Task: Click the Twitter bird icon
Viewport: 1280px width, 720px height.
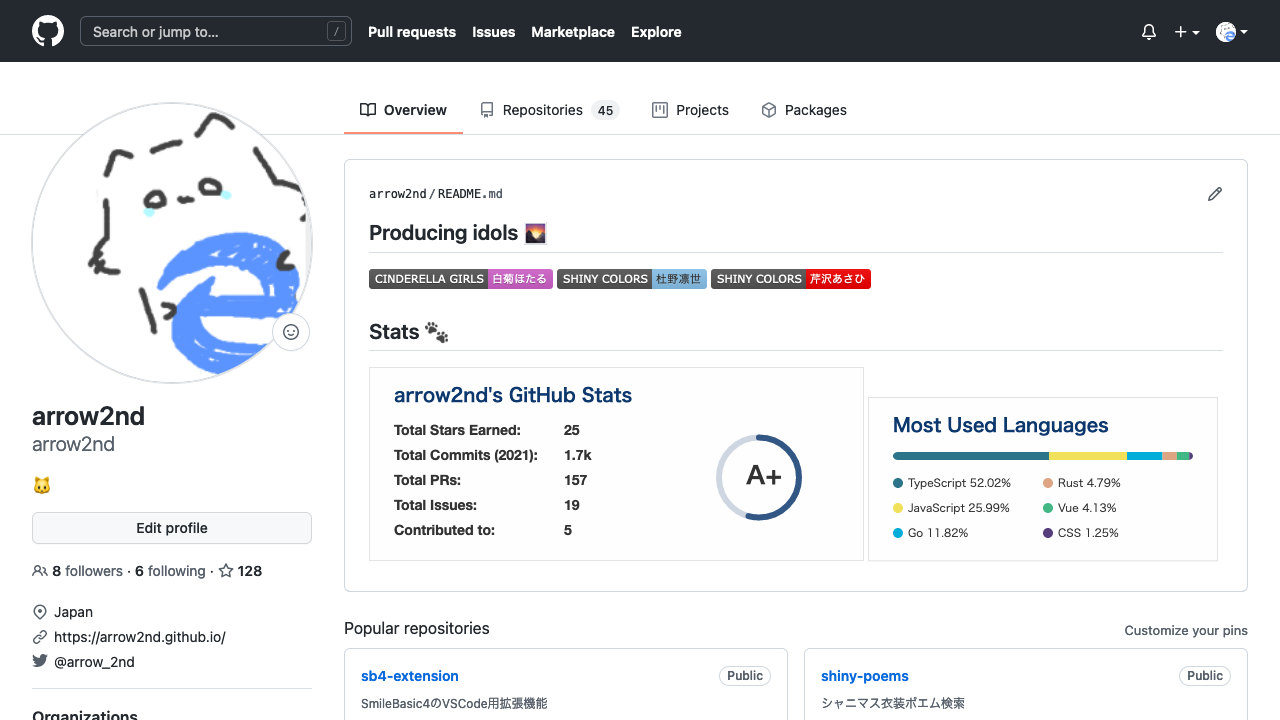Action: [x=40, y=661]
